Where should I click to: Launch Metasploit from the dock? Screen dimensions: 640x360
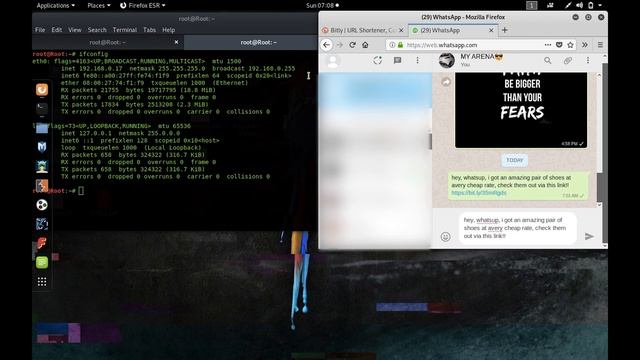coord(42,147)
